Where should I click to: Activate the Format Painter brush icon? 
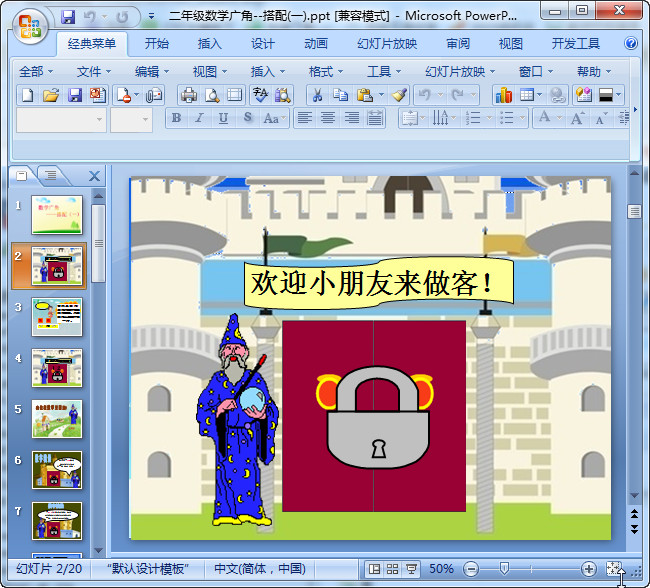[400, 95]
